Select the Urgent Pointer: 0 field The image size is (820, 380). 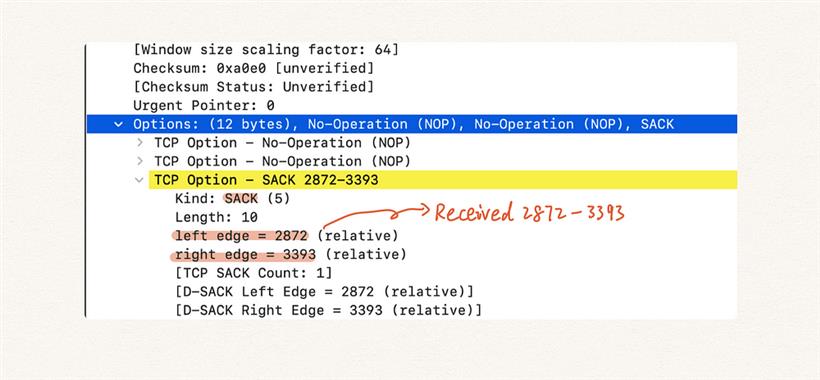coord(203,106)
